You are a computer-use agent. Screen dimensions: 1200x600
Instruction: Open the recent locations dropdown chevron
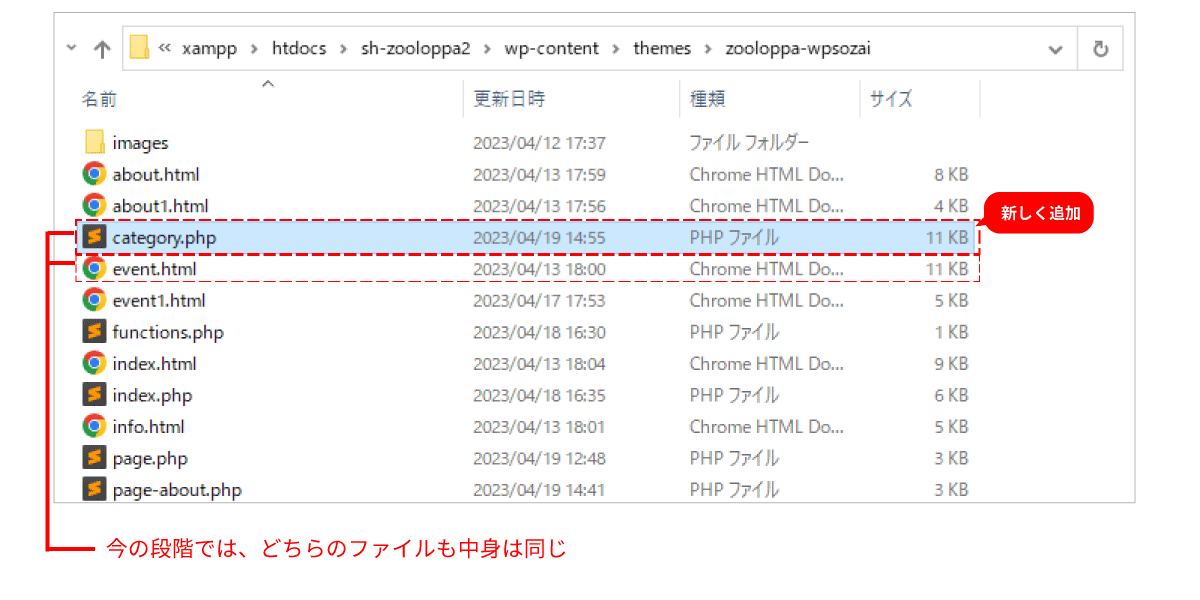[x=71, y=48]
